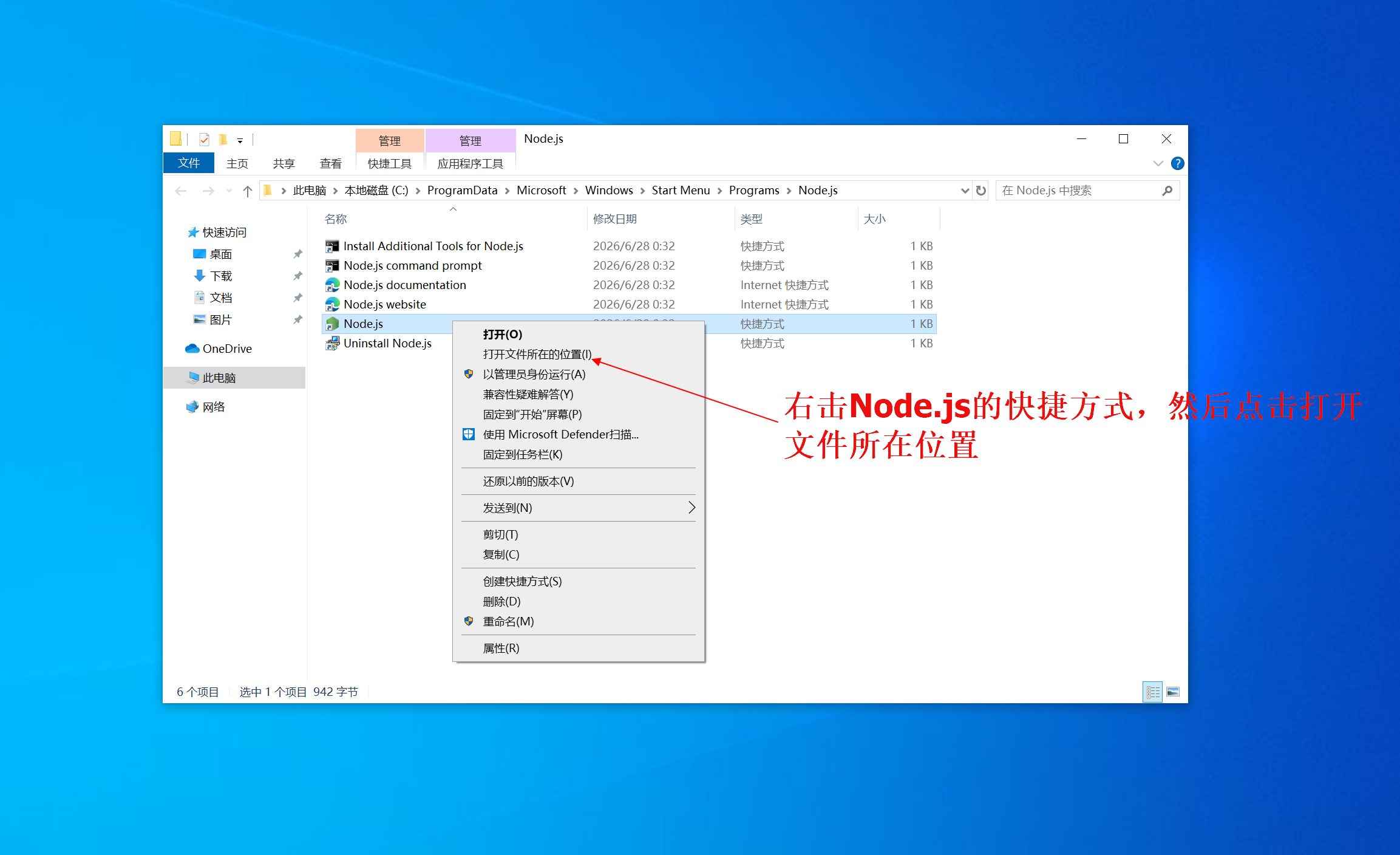Expand the chevron after Start Menu in breadcrumb

[x=719, y=191]
